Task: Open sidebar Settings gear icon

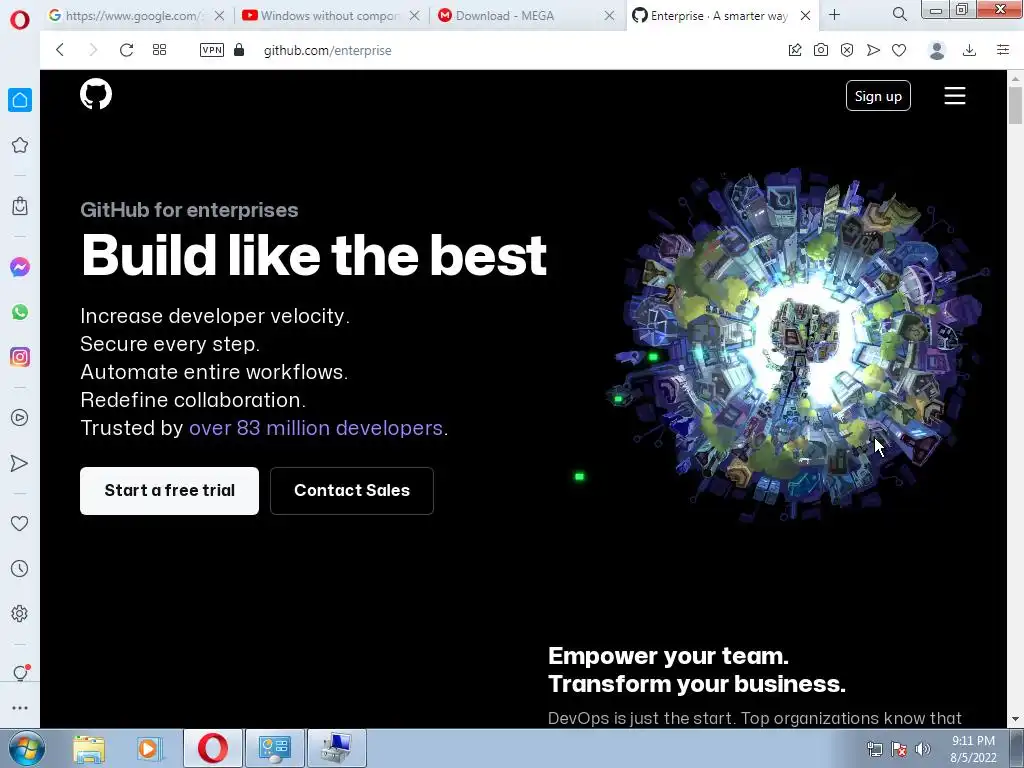Action: tap(20, 613)
